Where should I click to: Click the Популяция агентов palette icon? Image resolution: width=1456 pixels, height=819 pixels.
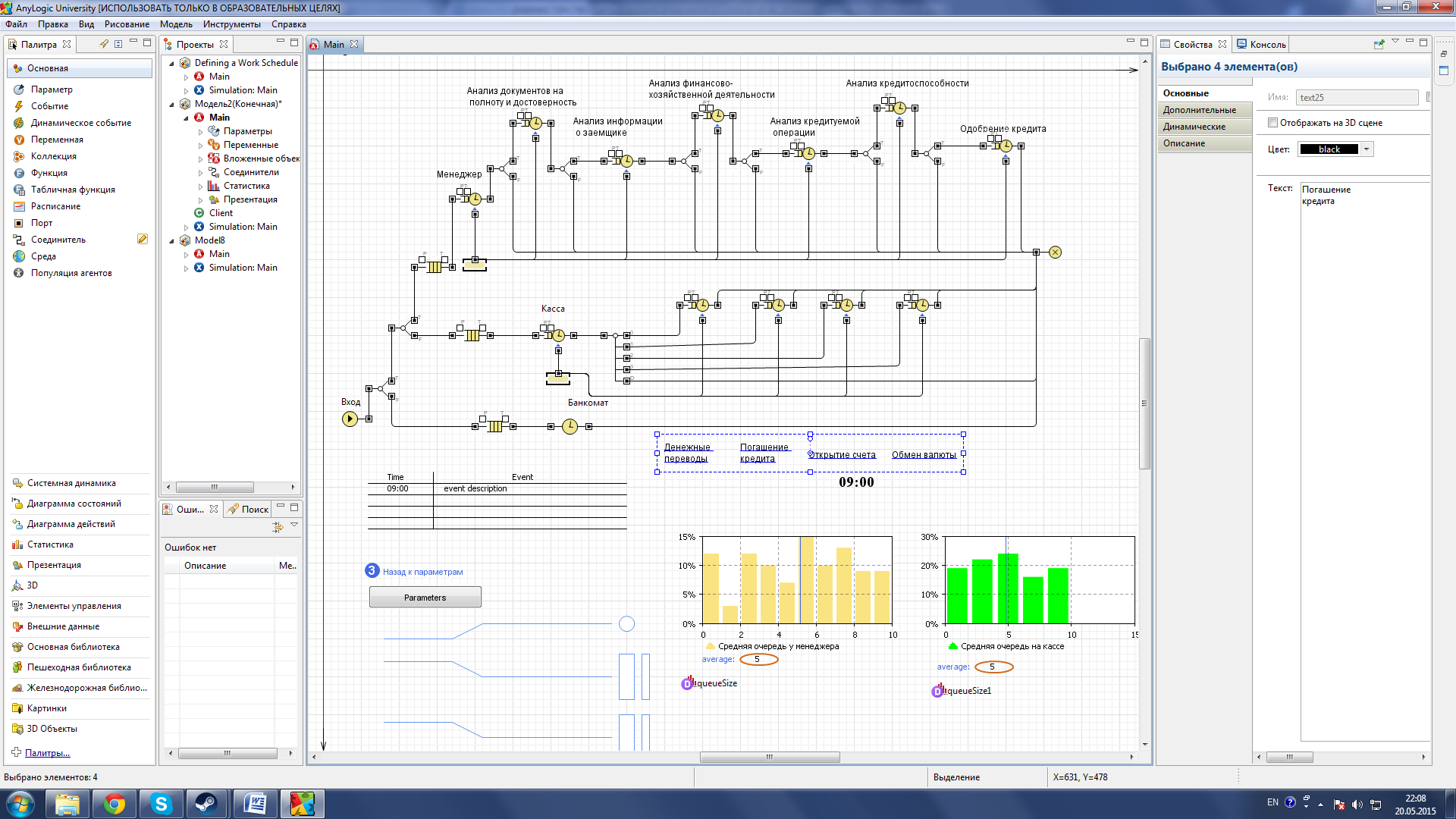coord(19,273)
